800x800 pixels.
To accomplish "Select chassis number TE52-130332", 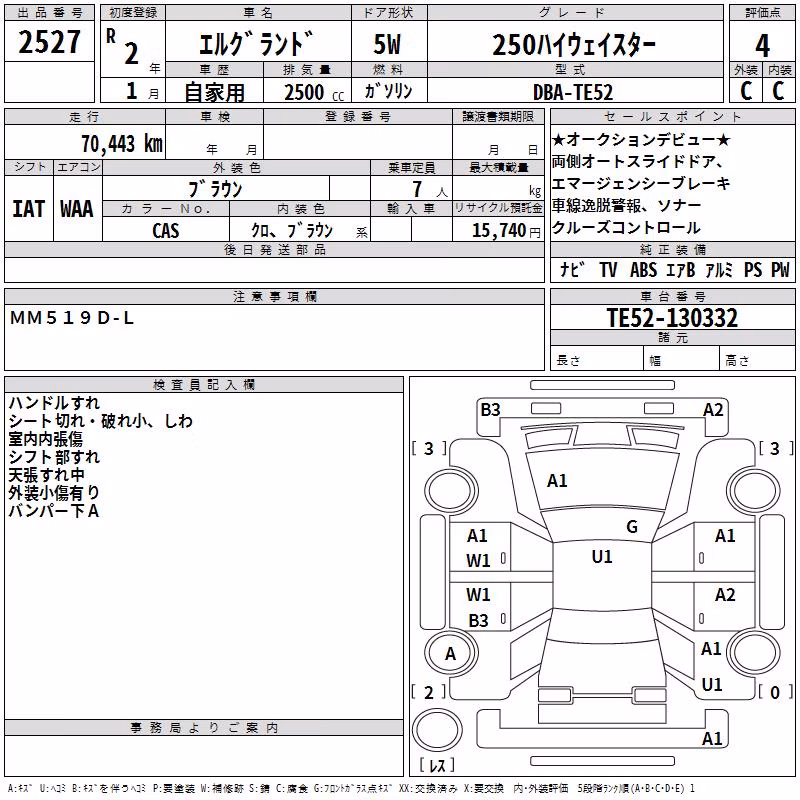I will pyautogui.click(x=672, y=318).
